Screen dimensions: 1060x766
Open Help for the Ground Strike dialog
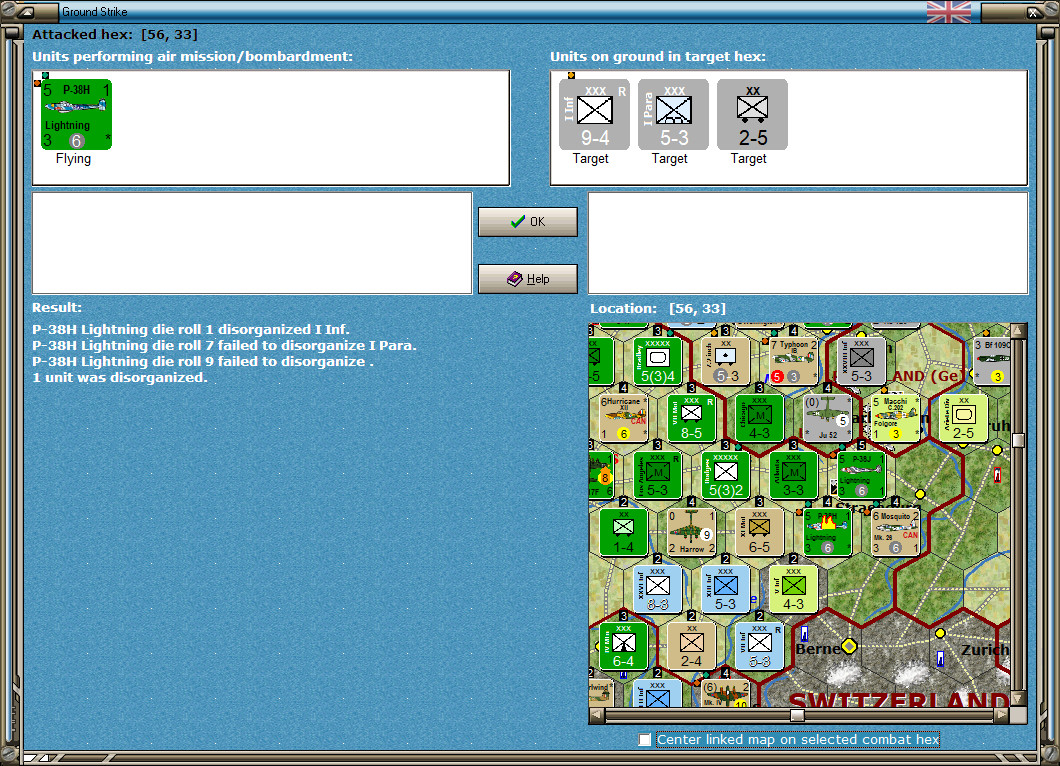coord(527,278)
